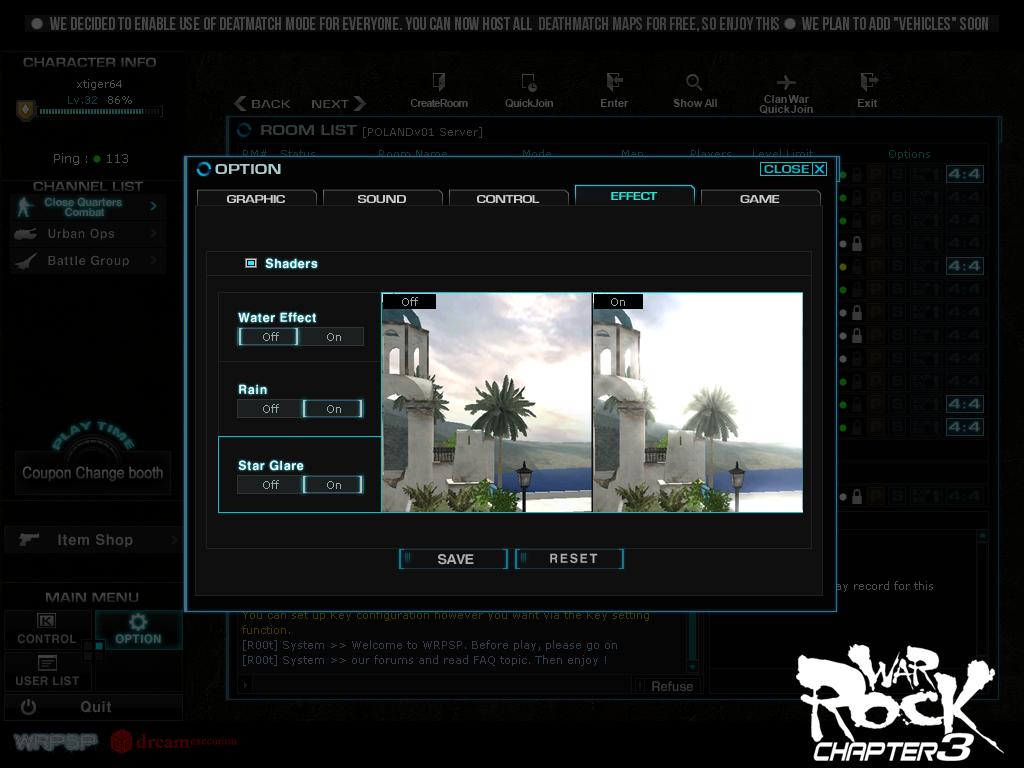
Task: Click the dreamexecution cube logo
Action: pyautogui.click(x=121, y=741)
